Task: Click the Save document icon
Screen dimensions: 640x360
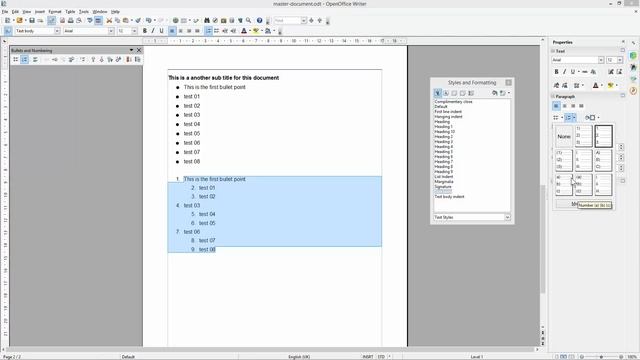Action: 32,20
